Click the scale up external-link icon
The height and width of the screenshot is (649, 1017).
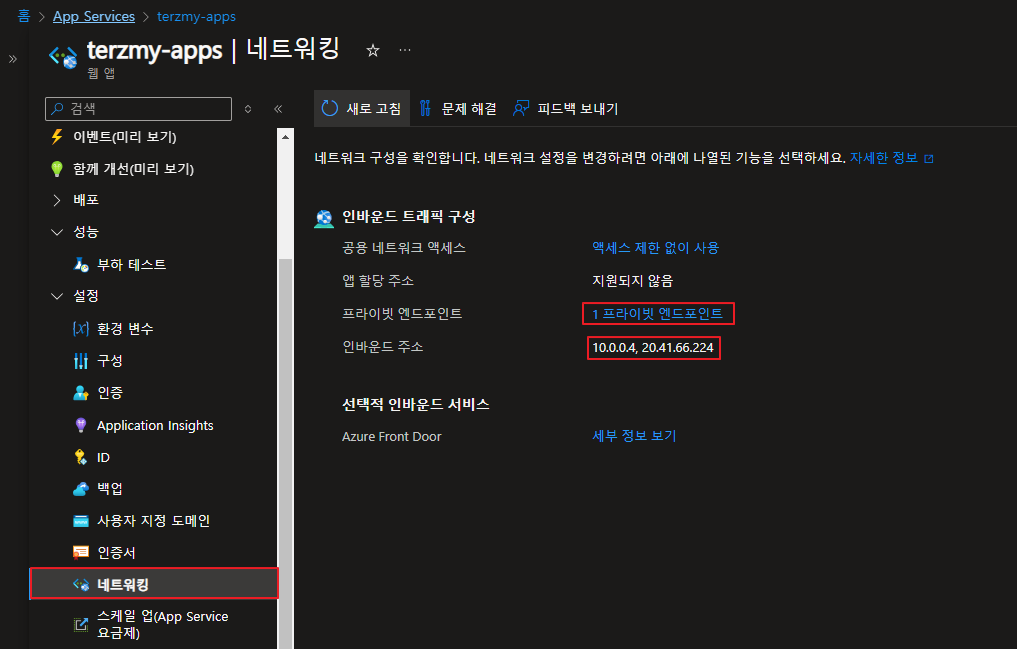click(80, 624)
